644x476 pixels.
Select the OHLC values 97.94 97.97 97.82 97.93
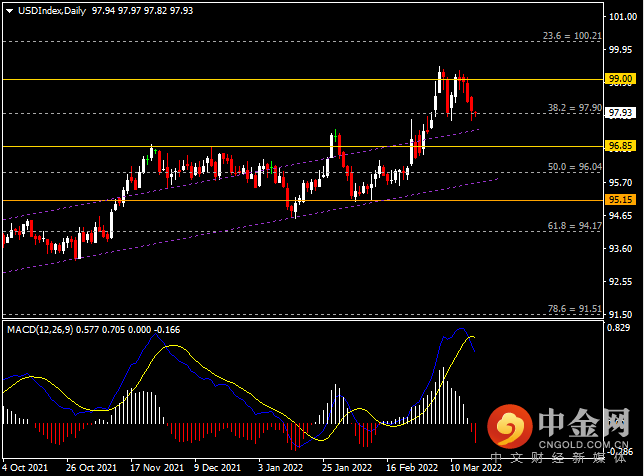click(143, 11)
